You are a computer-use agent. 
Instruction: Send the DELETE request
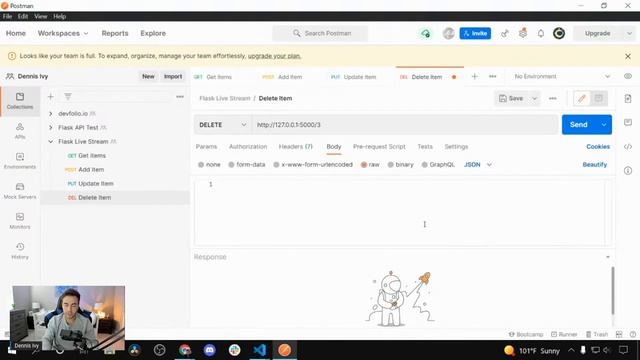click(579, 125)
